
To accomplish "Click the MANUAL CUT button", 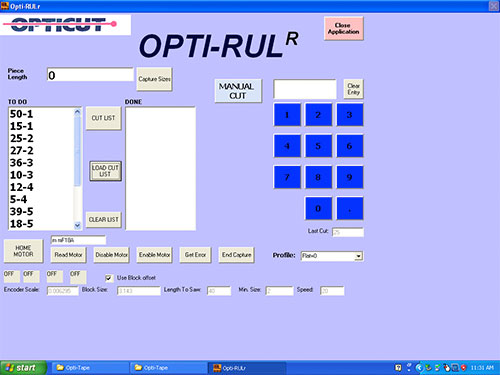I will click(238, 91).
